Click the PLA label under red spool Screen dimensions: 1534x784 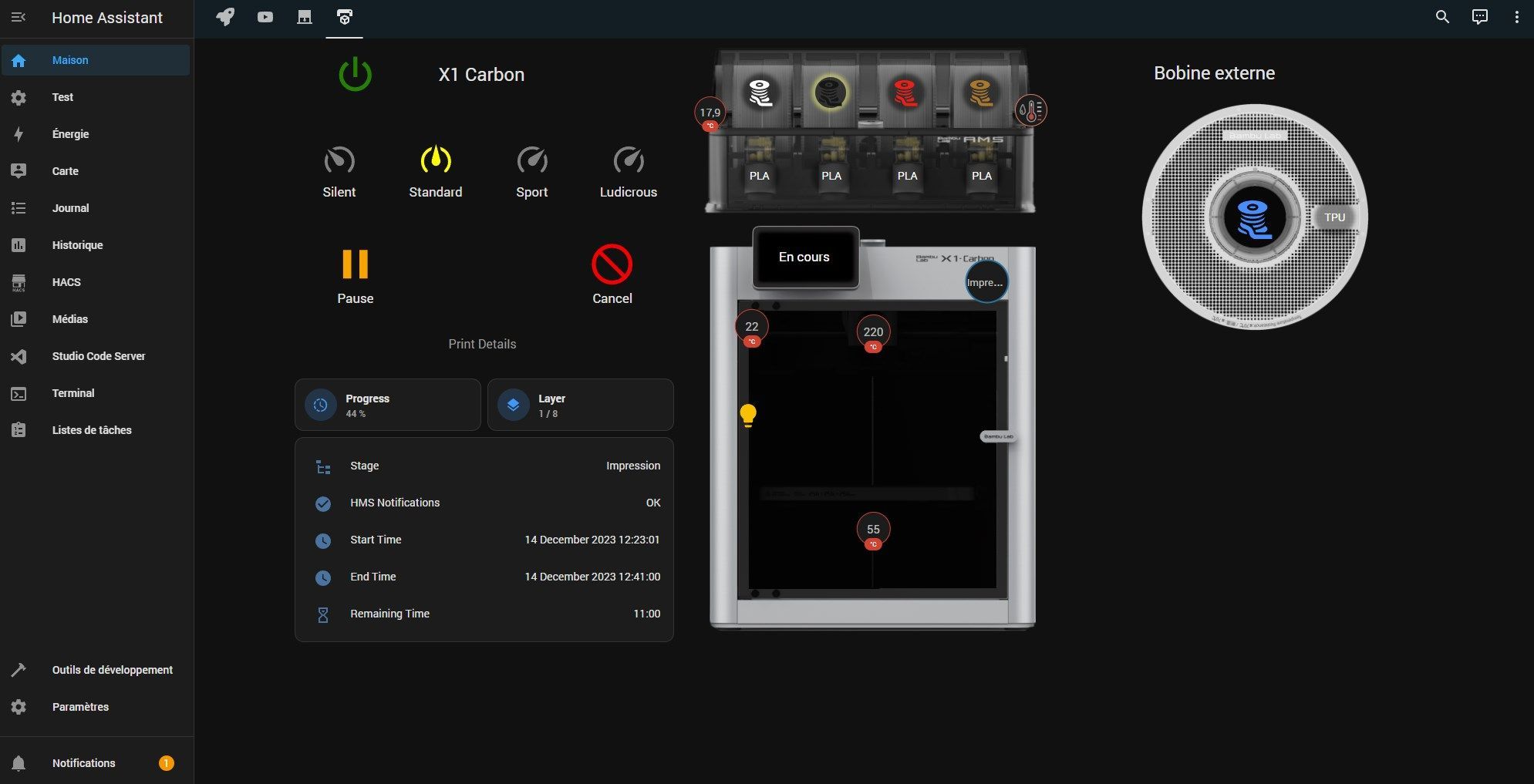pos(908,176)
